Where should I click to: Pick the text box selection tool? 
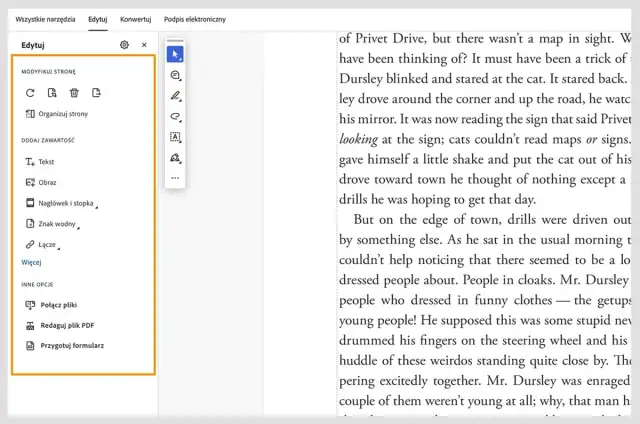(175, 137)
